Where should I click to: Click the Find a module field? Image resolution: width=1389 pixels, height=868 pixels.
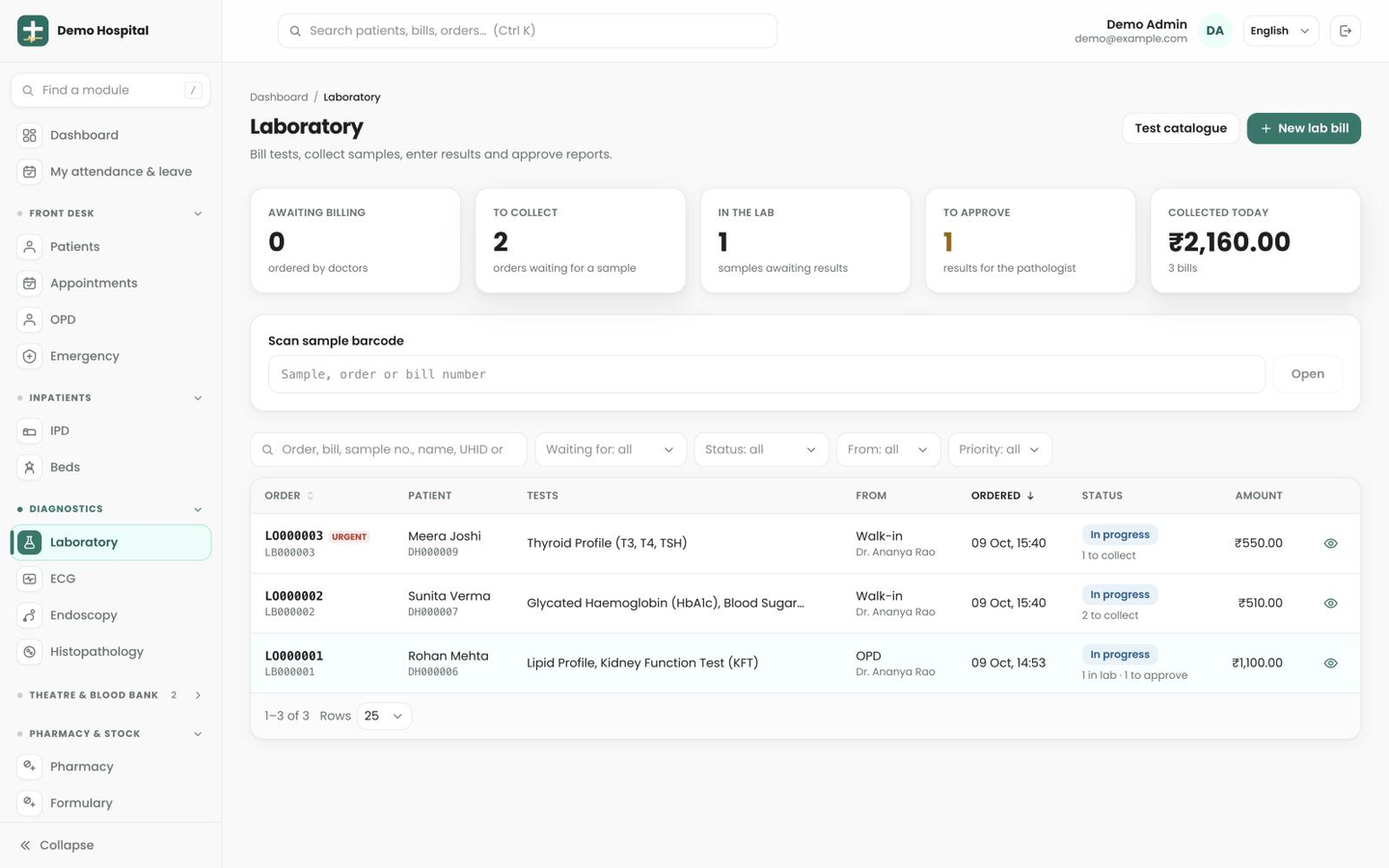coord(111,90)
